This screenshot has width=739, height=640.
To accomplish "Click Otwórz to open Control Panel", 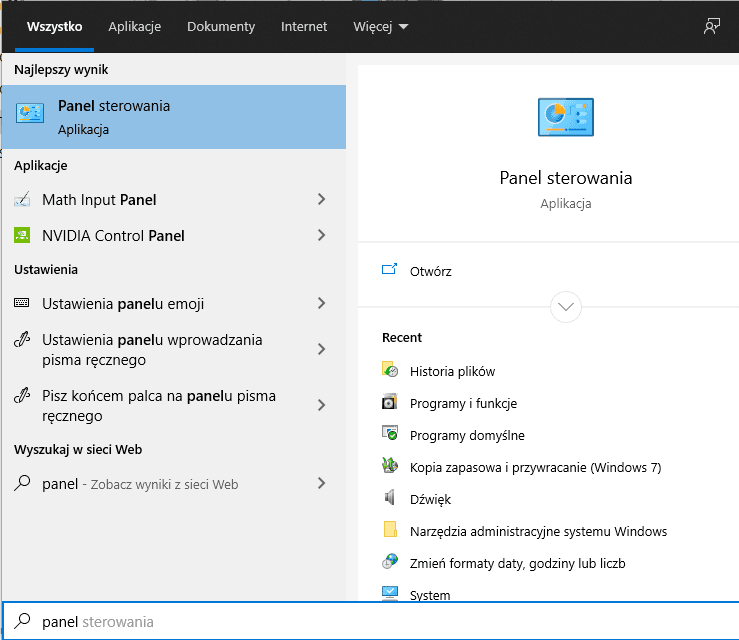I will click(430, 271).
